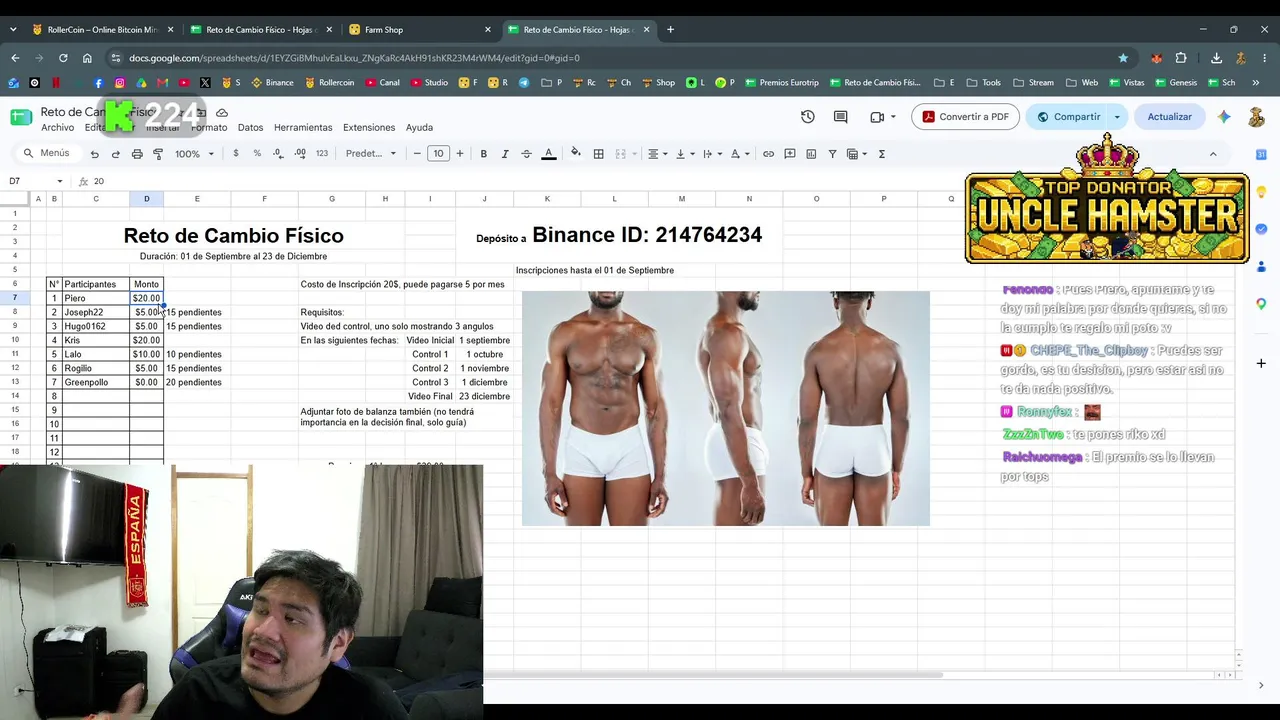Open Google Calendar side panel
Image resolution: width=1280 pixels, height=720 pixels.
coord(1261,154)
